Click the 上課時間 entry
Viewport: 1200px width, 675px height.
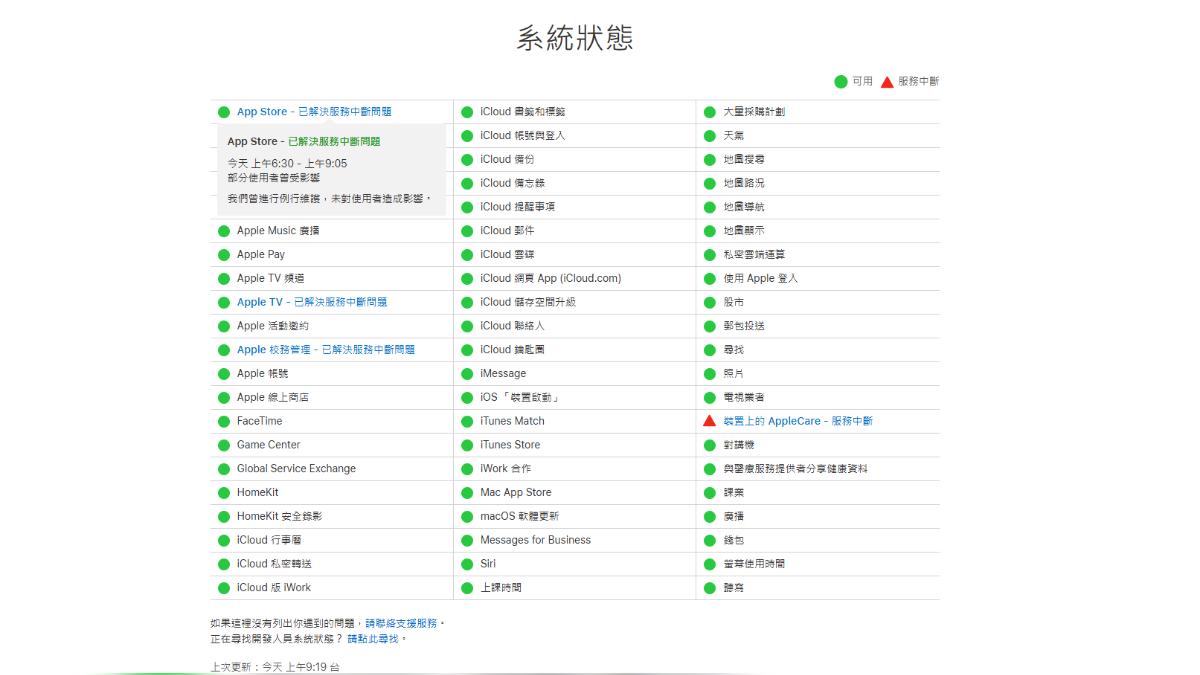(x=501, y=588)
